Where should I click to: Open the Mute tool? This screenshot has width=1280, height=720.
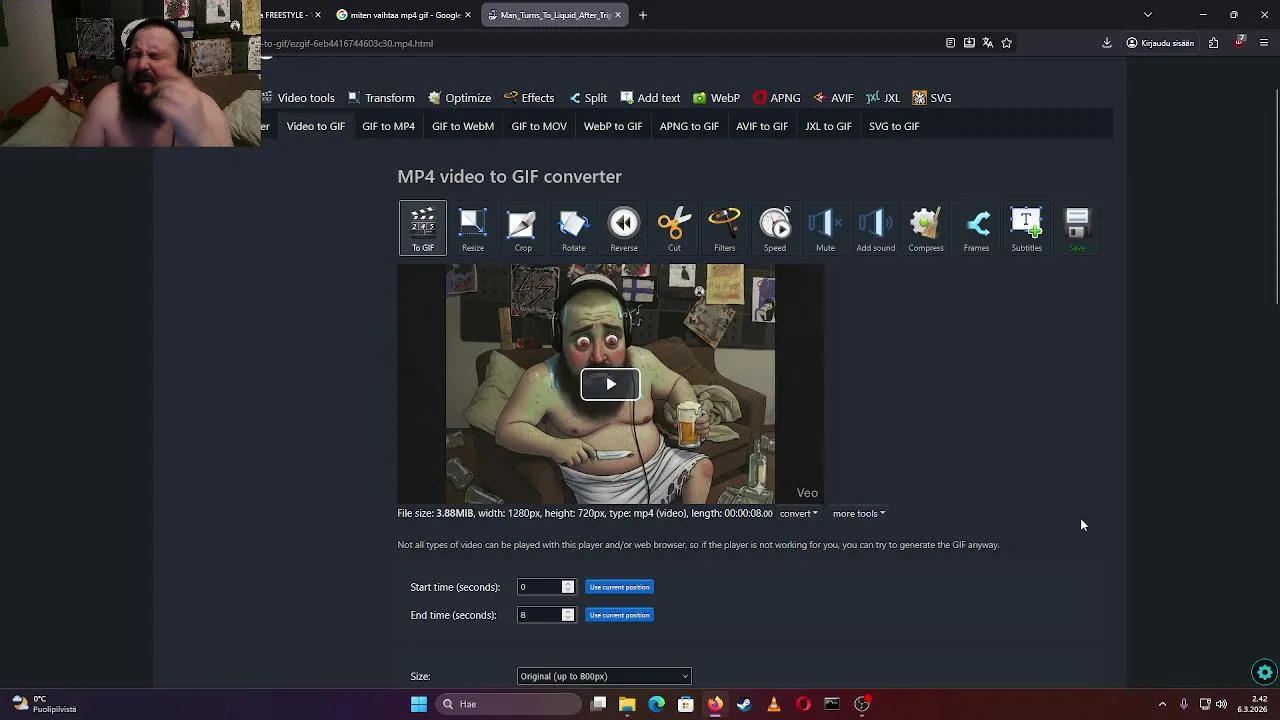tap(825, 228)
